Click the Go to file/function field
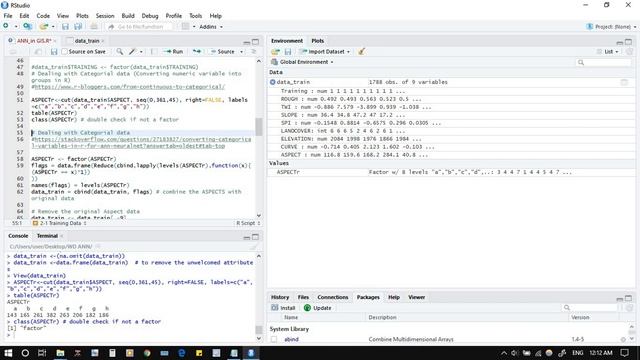The height and width of the screenshot is (360, 640). click(x=140, y=27)
